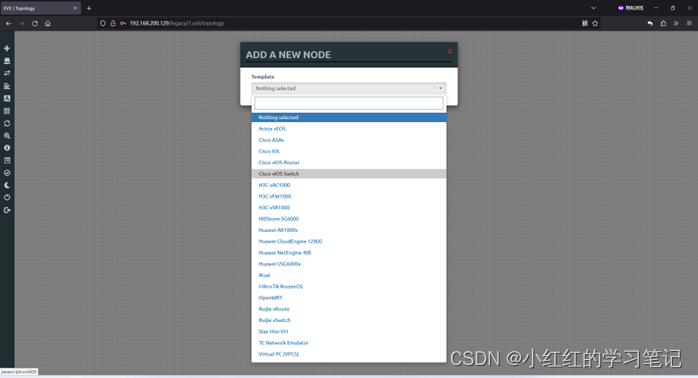Select Ruijie vSwitch template
The height and width of the screenshot is (378, 698).
[x=349, y=321]
